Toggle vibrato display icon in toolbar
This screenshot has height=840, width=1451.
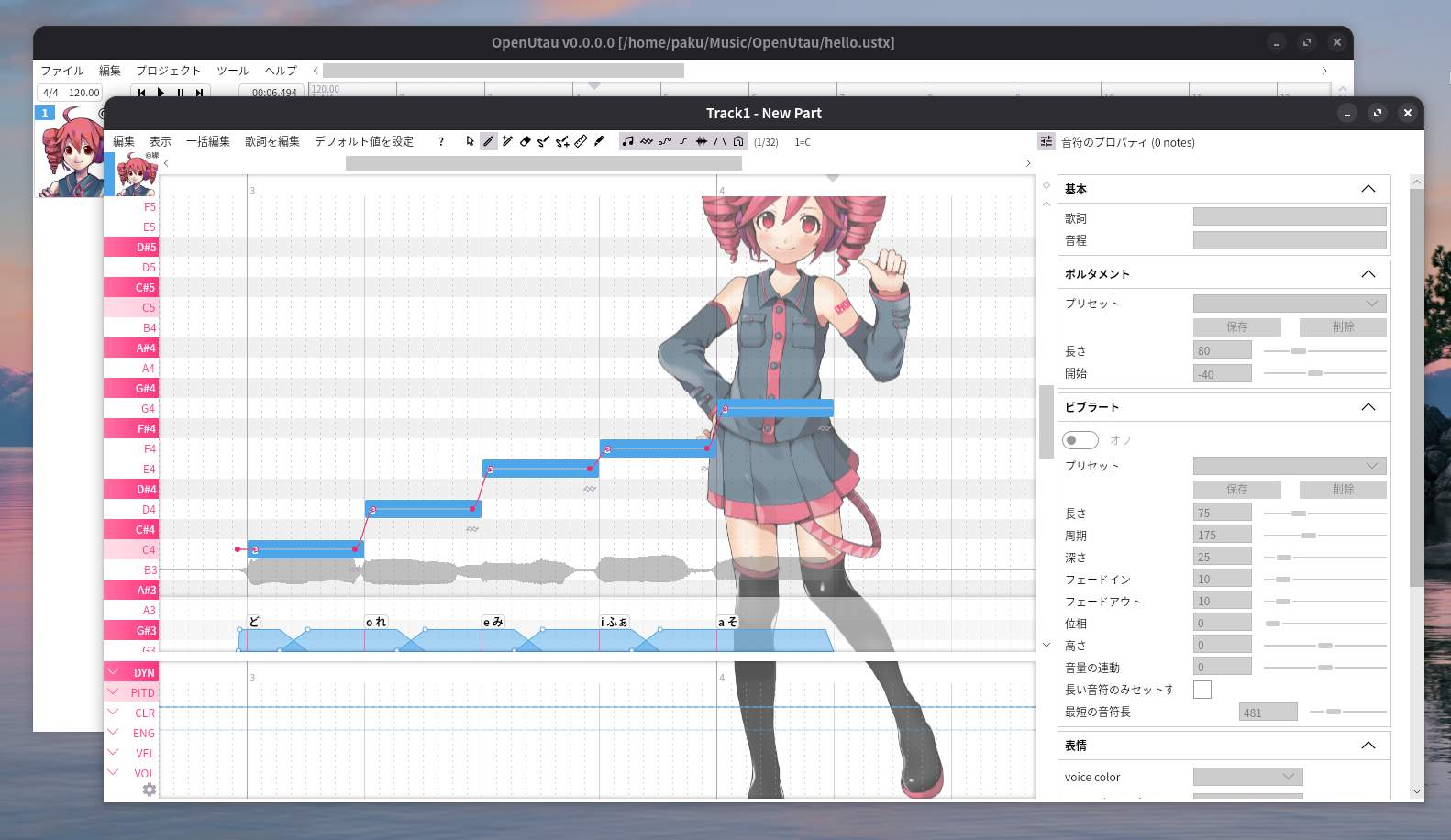click(x=647, y=141)
